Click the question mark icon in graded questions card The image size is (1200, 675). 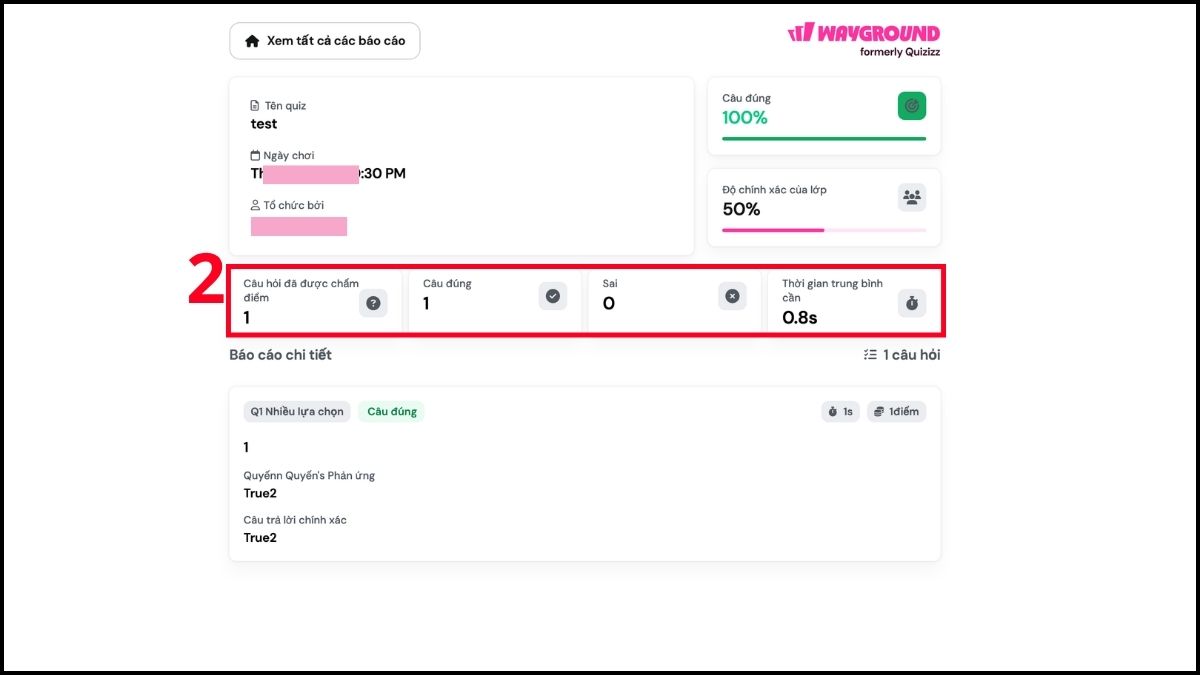[x=373, y=304]
